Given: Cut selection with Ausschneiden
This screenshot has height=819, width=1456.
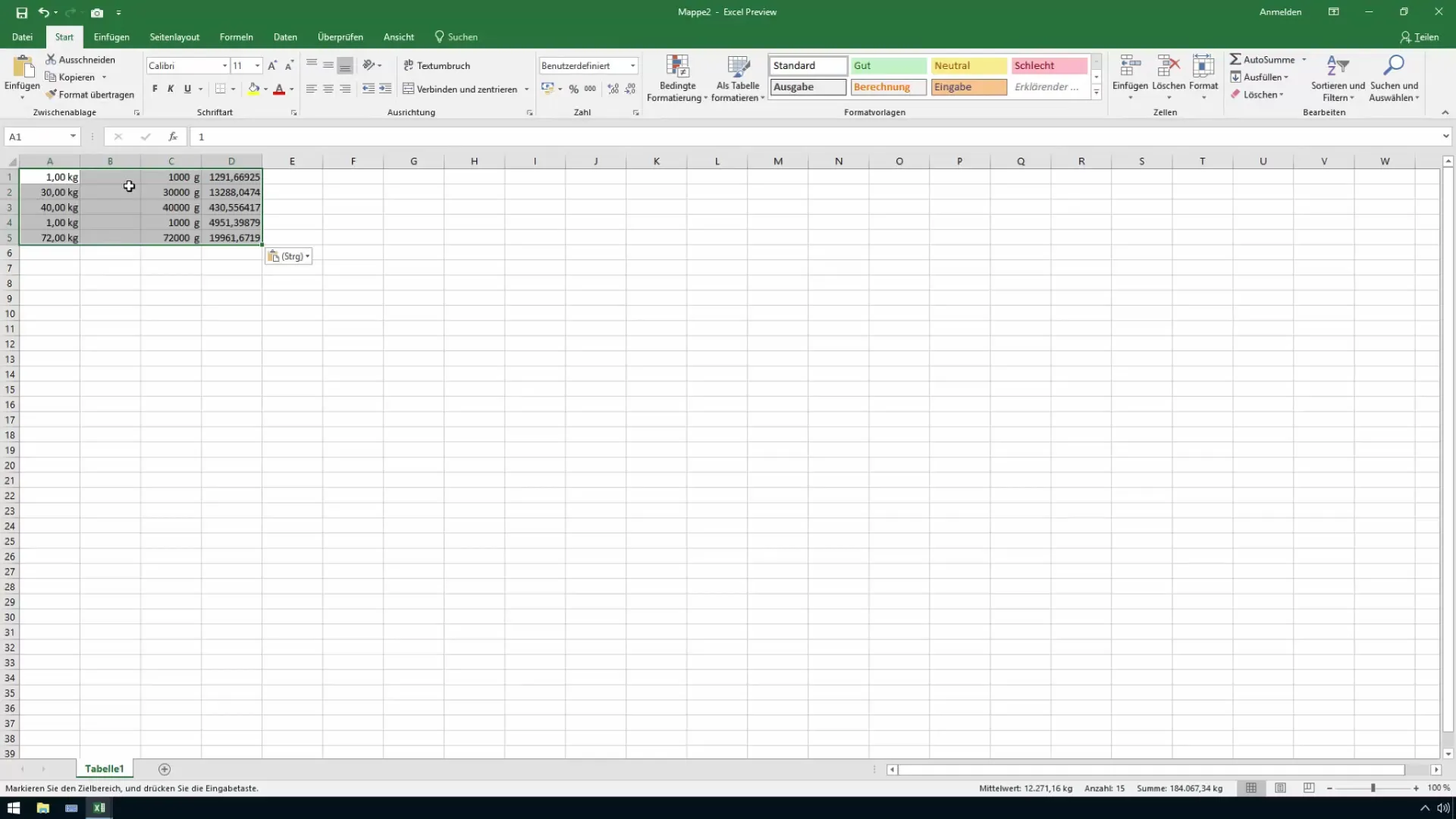Looking at the screenshot, I should pos(80,59).
